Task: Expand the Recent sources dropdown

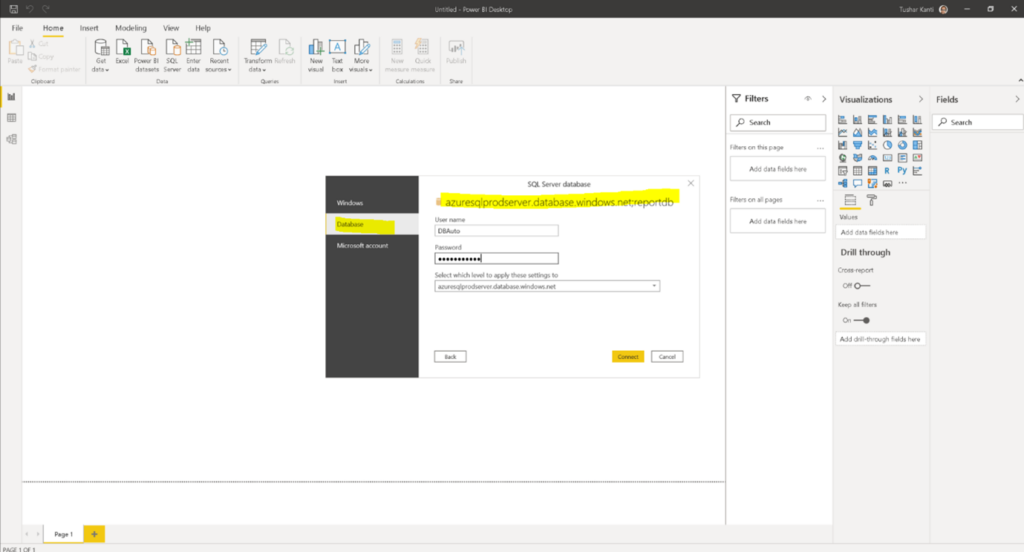Action: click(x=219, y=56)
